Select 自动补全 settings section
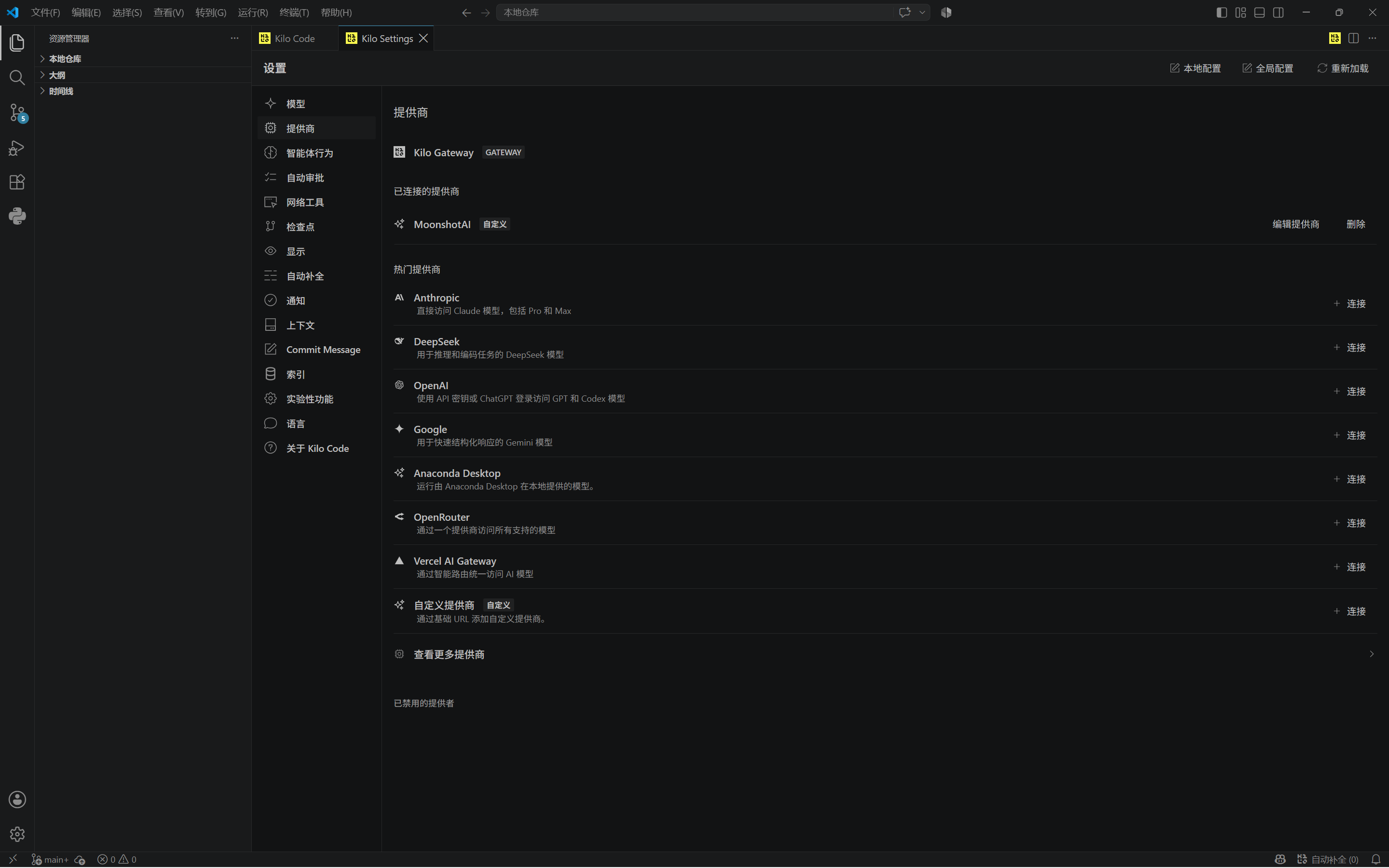Screen dimensions: 1389x868 tap(317, 276)
